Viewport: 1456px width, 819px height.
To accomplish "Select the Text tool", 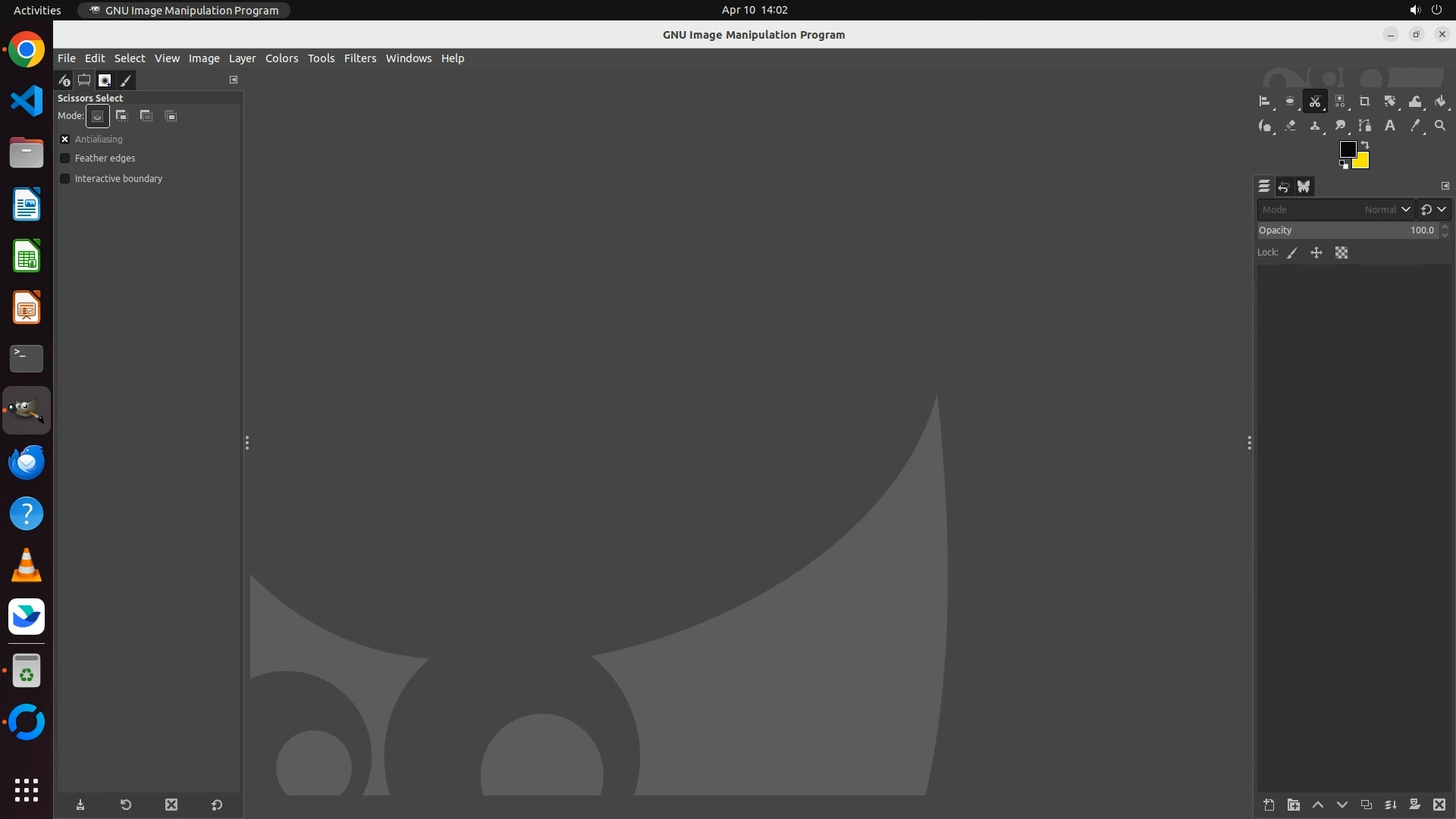I will [x=1389, y=126].
